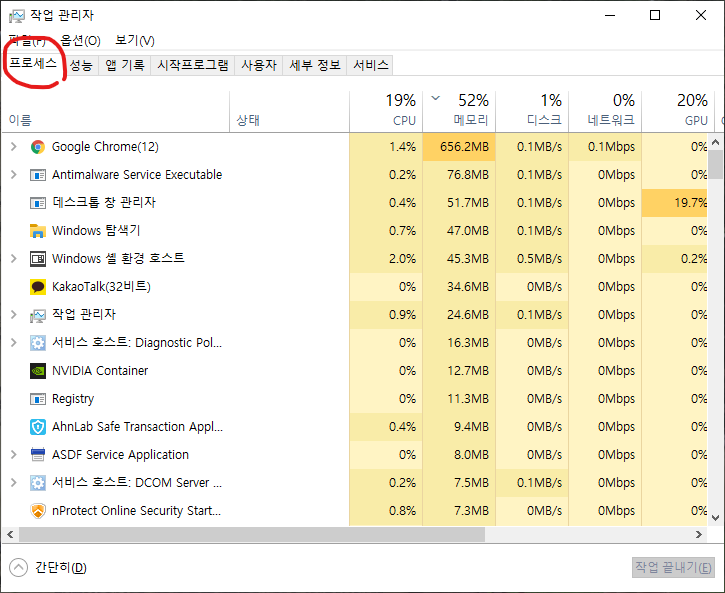
Task: Sort by the GPU column header
Action: 678,112
